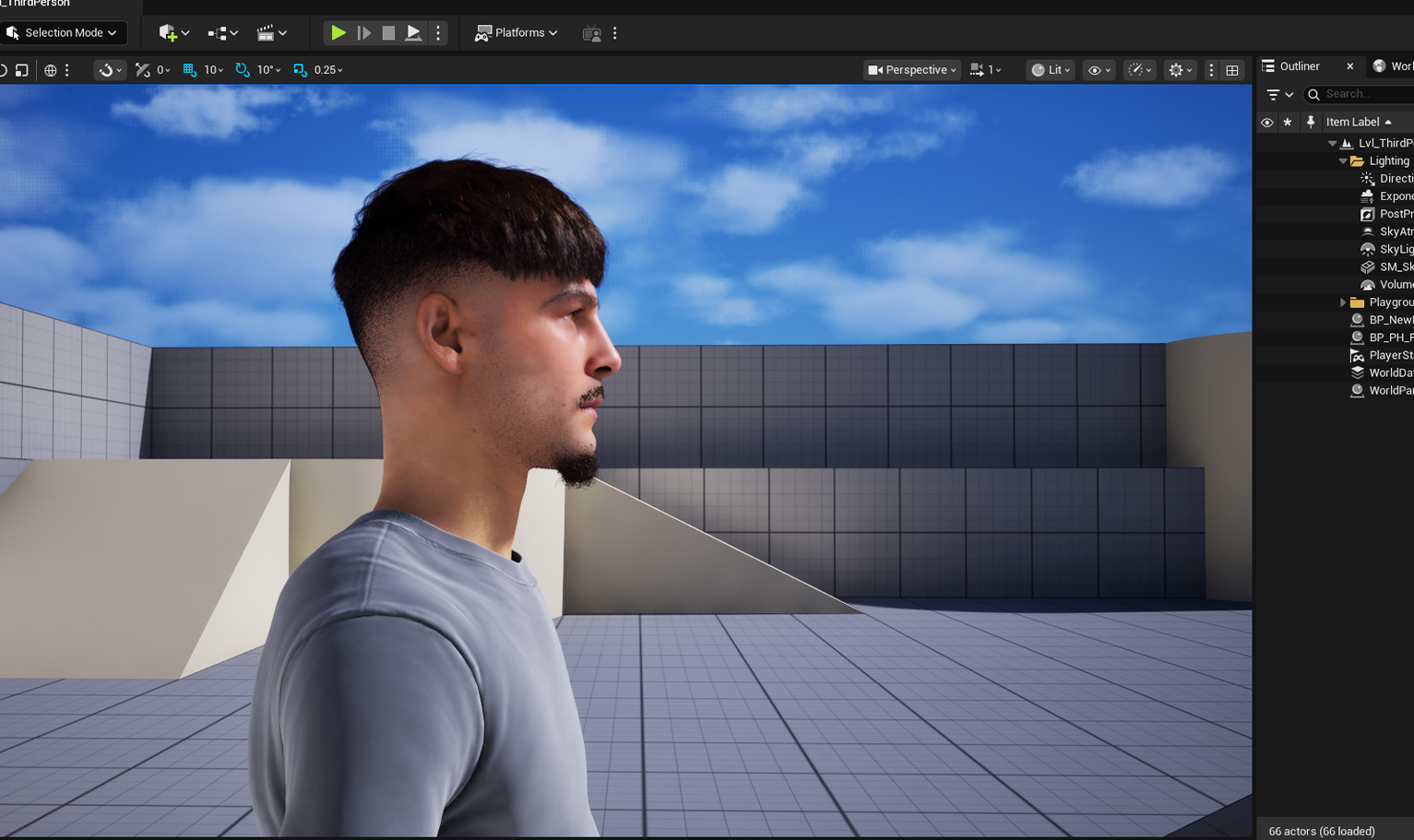Click the Skip Frame playback icon
Viewport: 1414px width, 840px height.
pos(363,32)
